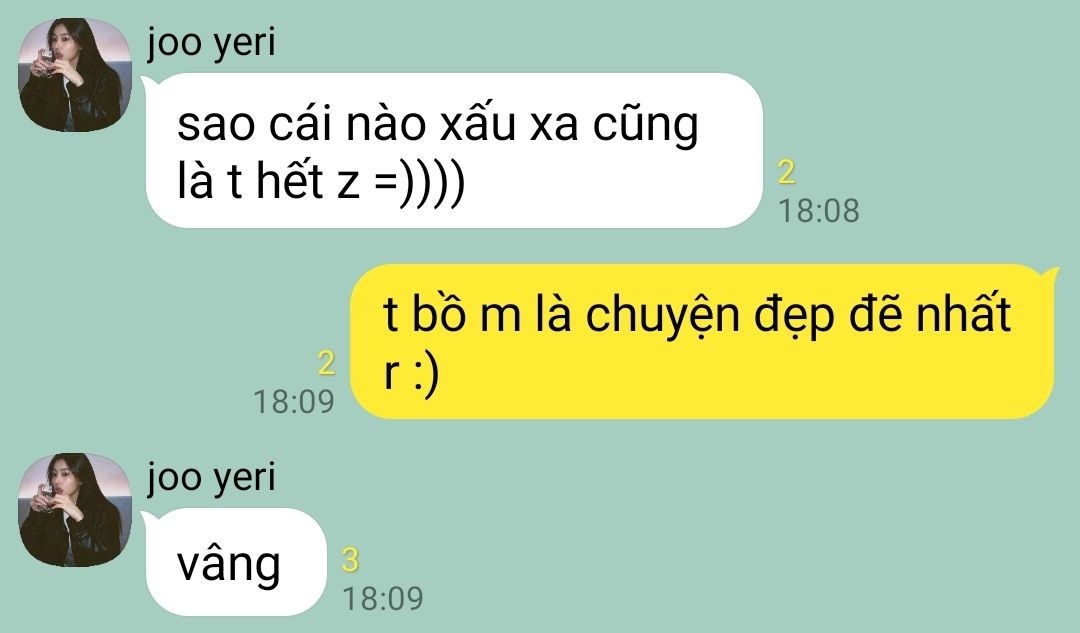Viewport: 1080px width, 633px height.
Task: Tap the 18:08 timestamp
Action: [x=819, y=211]
